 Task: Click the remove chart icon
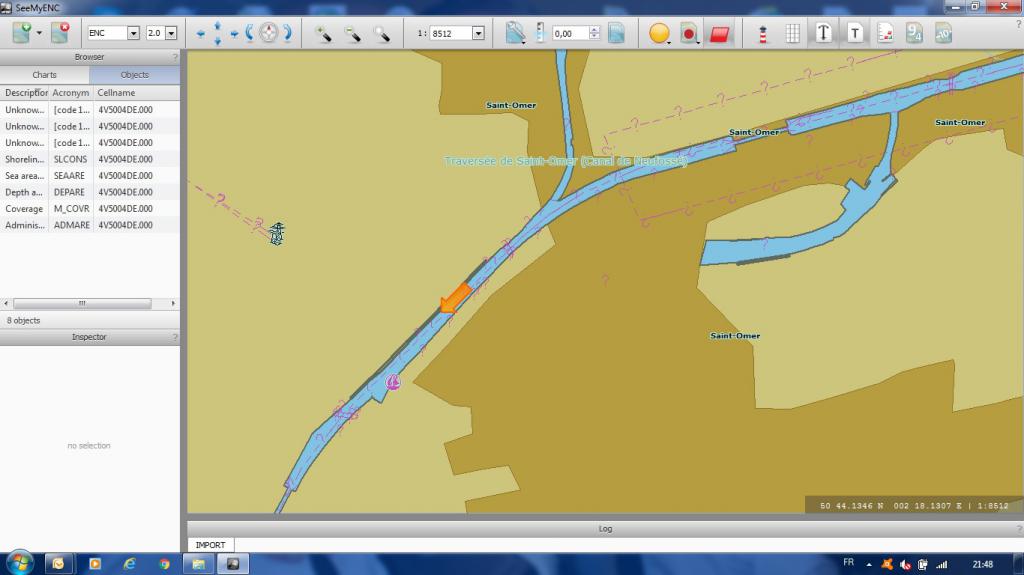[60, 33]
